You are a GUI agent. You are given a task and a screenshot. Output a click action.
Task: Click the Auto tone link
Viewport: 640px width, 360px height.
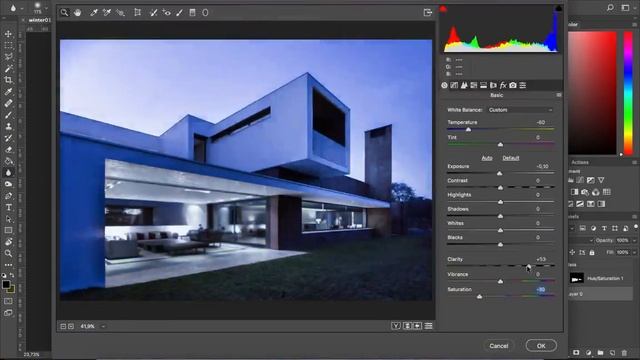click(487, 158)
